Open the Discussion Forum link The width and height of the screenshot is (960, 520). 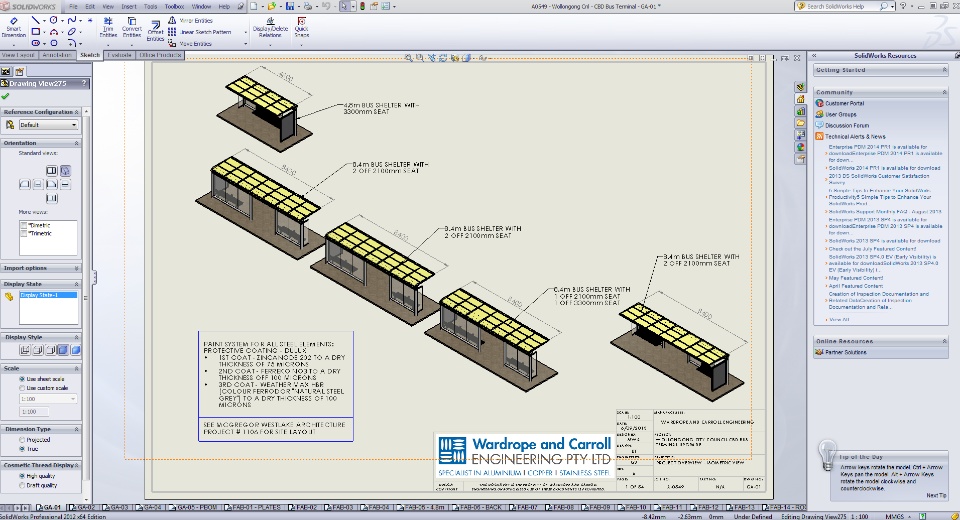847,126
